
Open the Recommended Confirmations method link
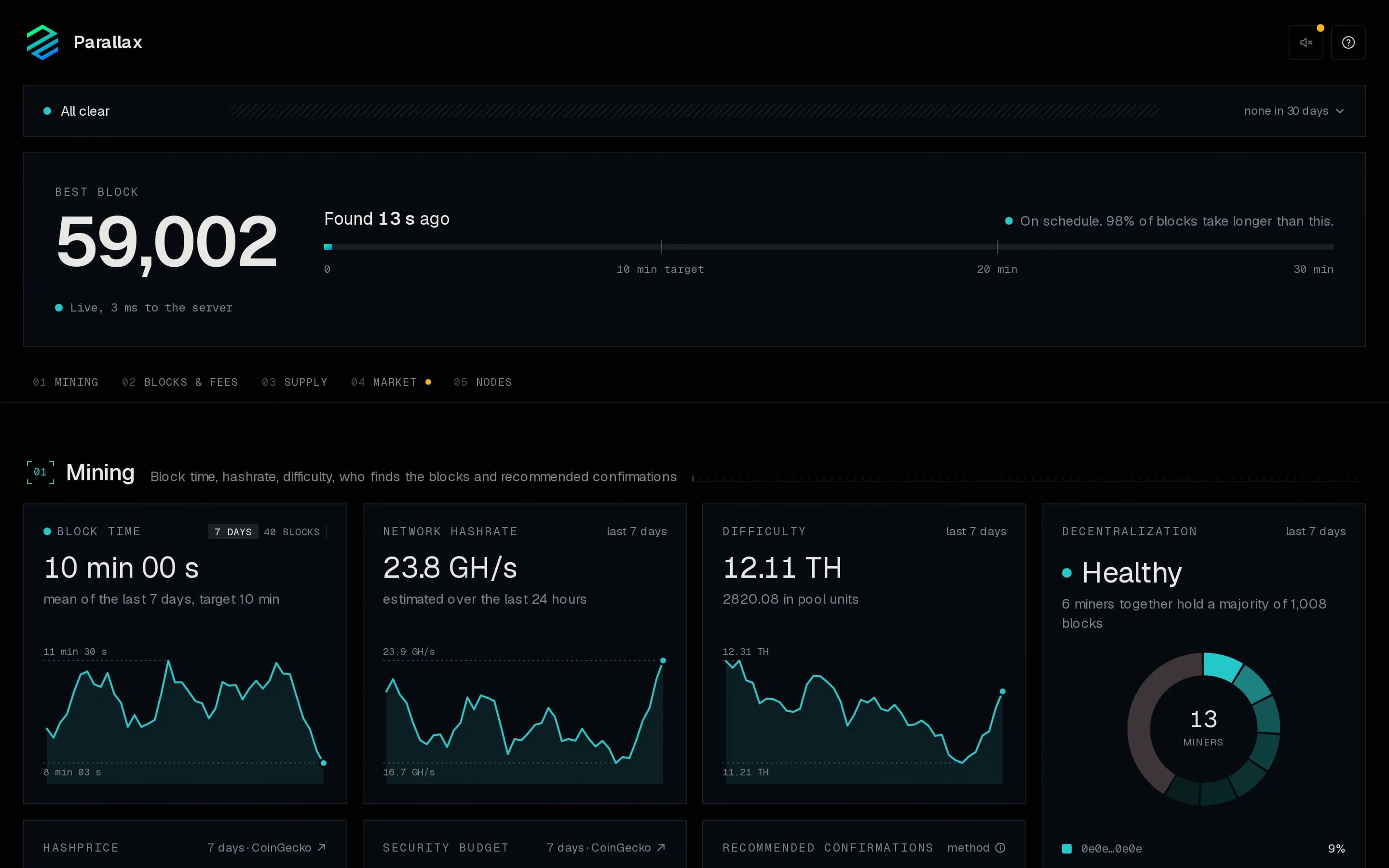tap(976, 847)
